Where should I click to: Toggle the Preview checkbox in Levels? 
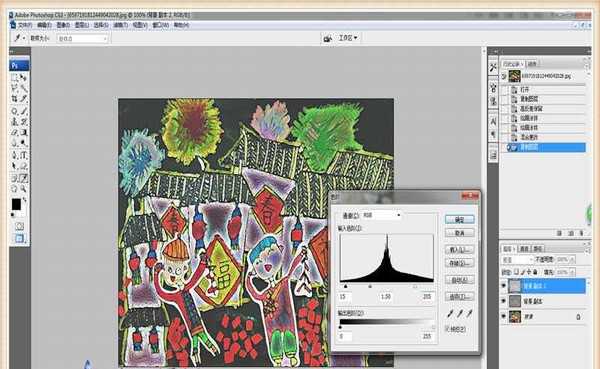(448, 328)
